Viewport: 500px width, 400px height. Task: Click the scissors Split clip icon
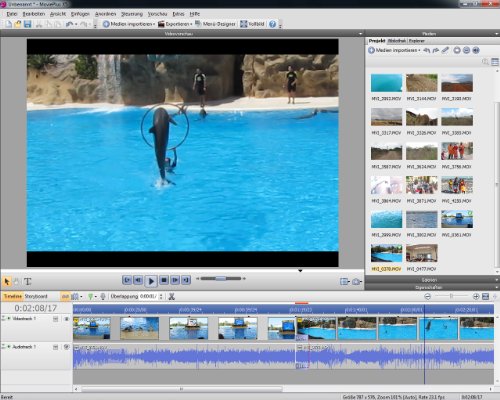172,296
